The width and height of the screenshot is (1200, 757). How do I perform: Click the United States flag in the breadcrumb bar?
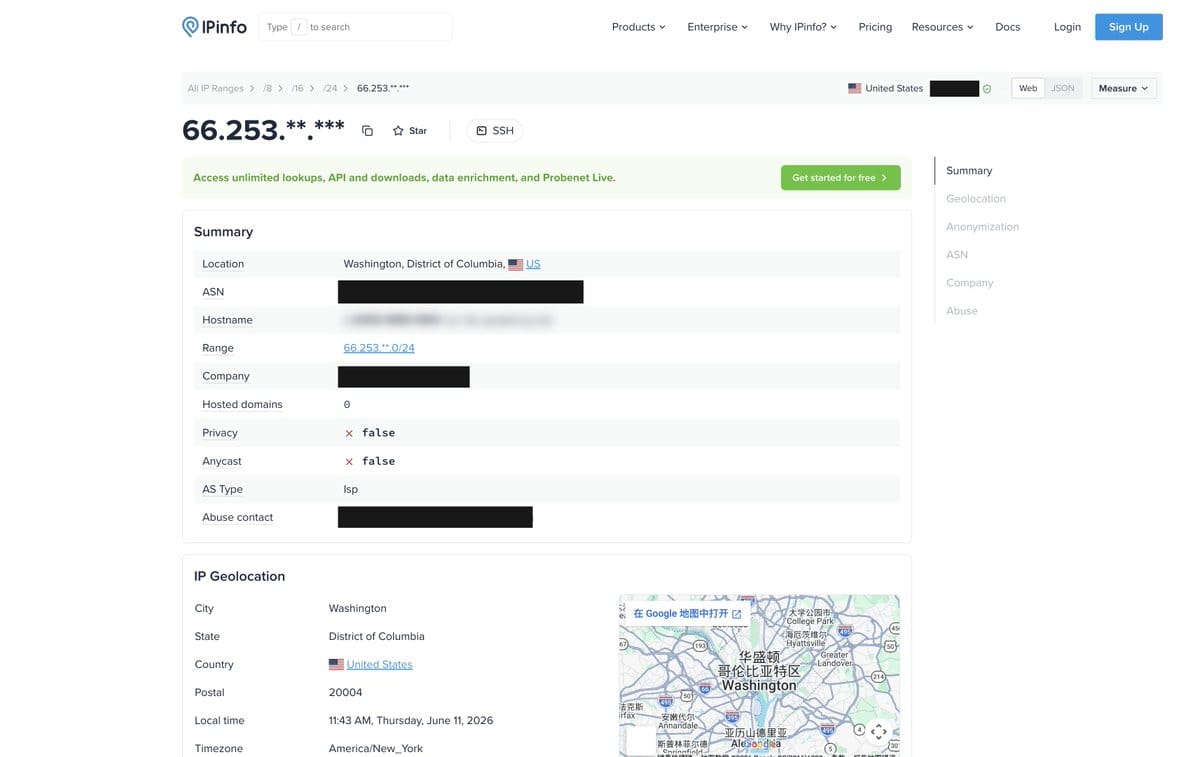coord(854,88)
